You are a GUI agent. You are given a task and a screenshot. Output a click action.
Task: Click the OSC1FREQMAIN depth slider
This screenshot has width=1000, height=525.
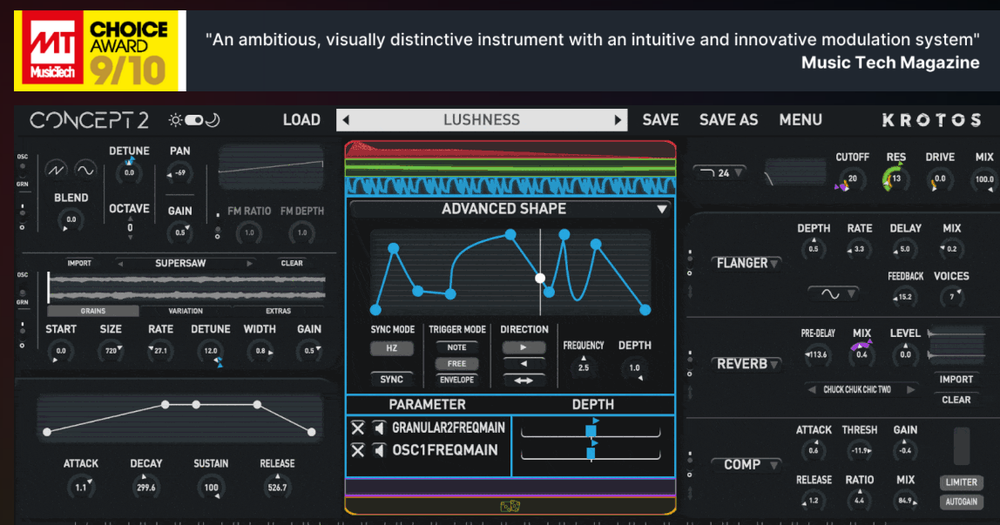[591, 452]
